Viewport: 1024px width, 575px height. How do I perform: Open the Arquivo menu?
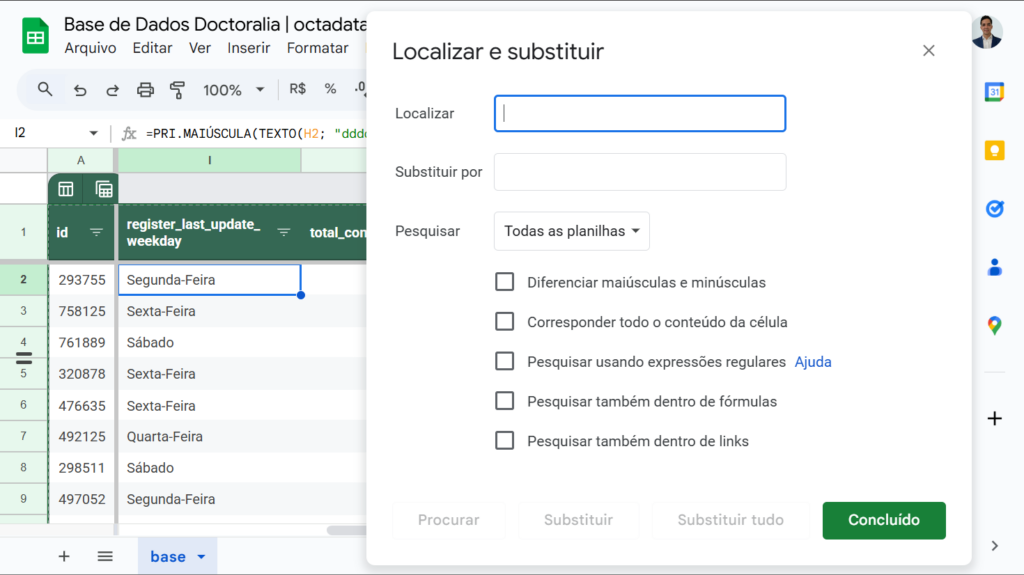coord(90,48)
